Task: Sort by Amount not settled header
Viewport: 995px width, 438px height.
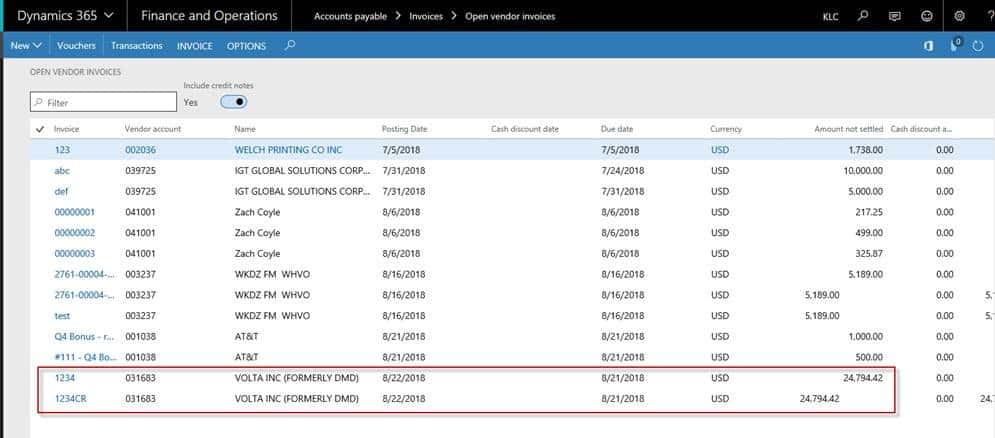Action: click(x=848, y=129)
